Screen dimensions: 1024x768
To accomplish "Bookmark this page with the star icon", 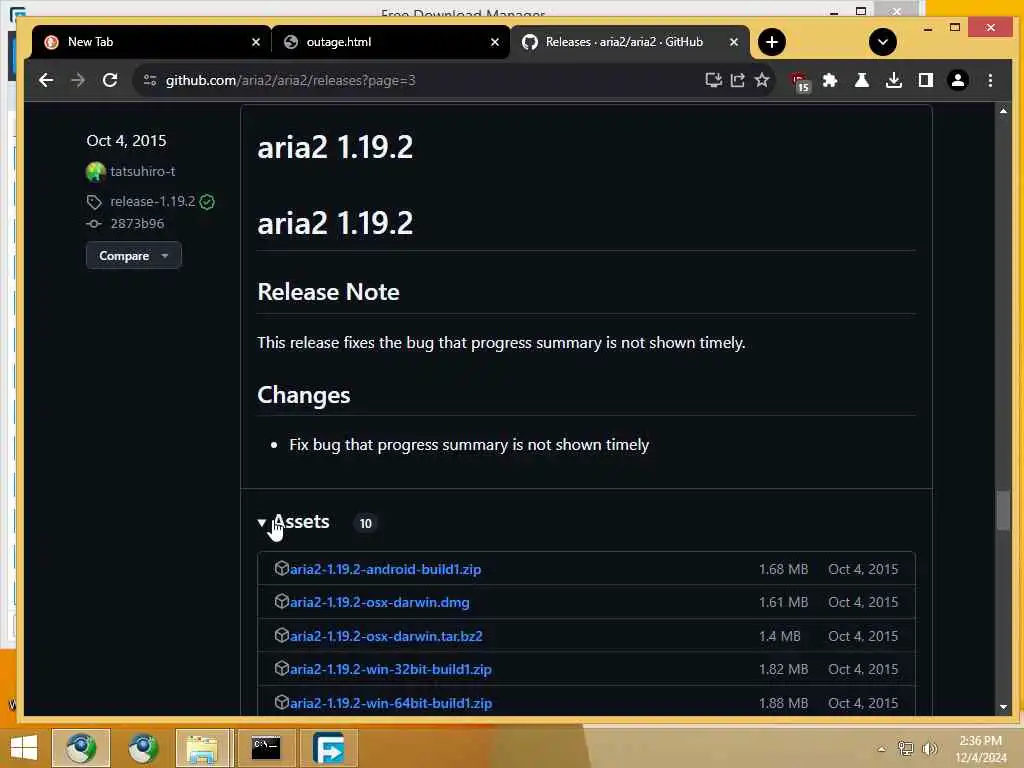I will 761,80.
